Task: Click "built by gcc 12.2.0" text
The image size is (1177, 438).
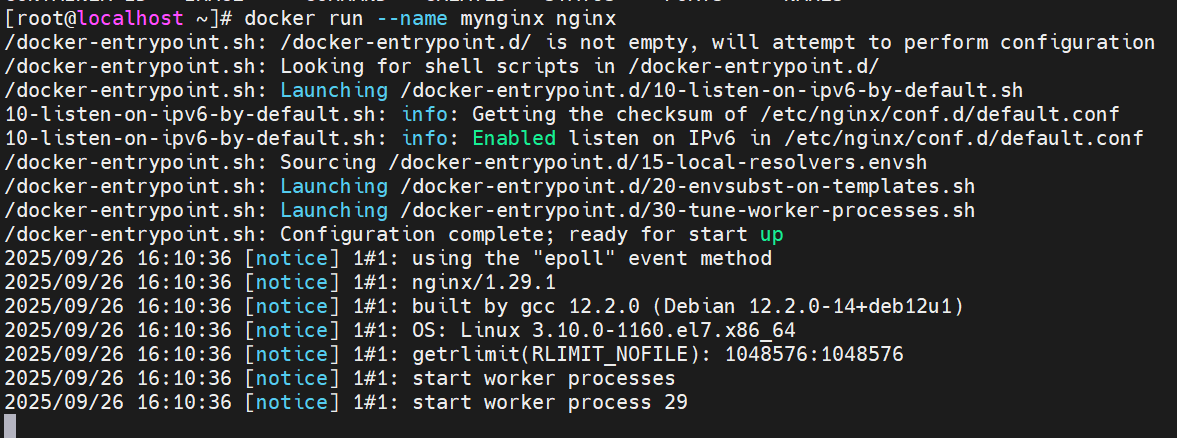Action: 526,307
